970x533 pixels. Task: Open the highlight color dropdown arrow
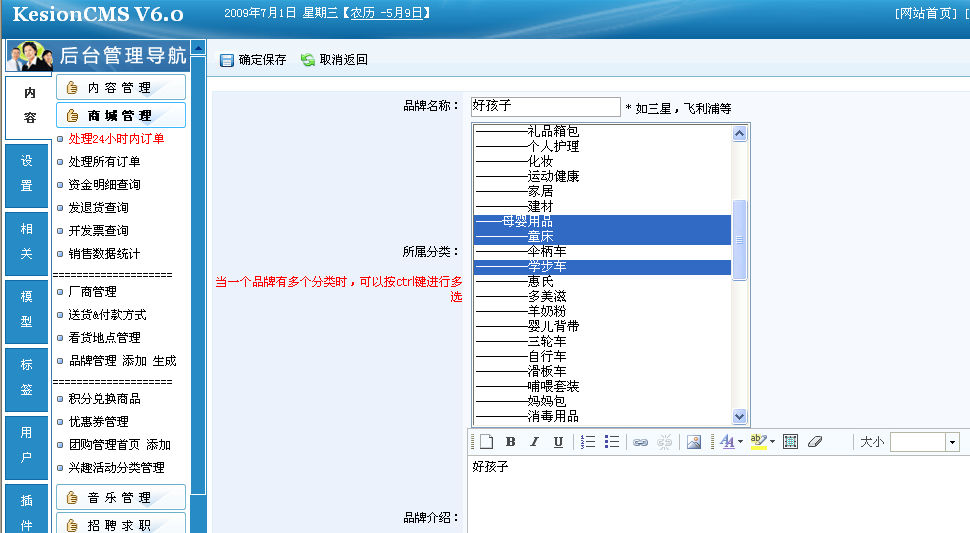tap(772, 441)
